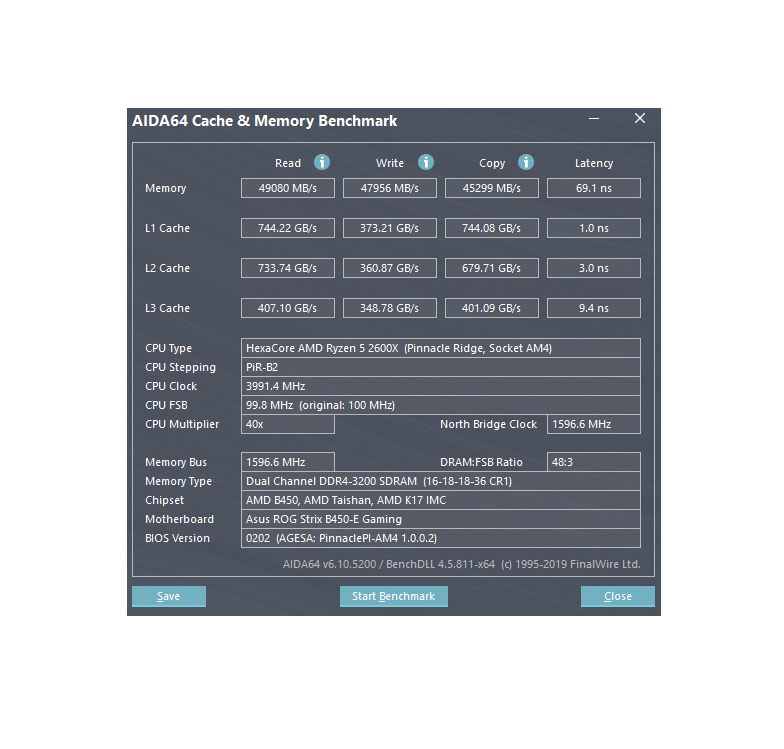The image size is (784, 749).
Task: Click the Read column info icon
Action: pos(322,162)
